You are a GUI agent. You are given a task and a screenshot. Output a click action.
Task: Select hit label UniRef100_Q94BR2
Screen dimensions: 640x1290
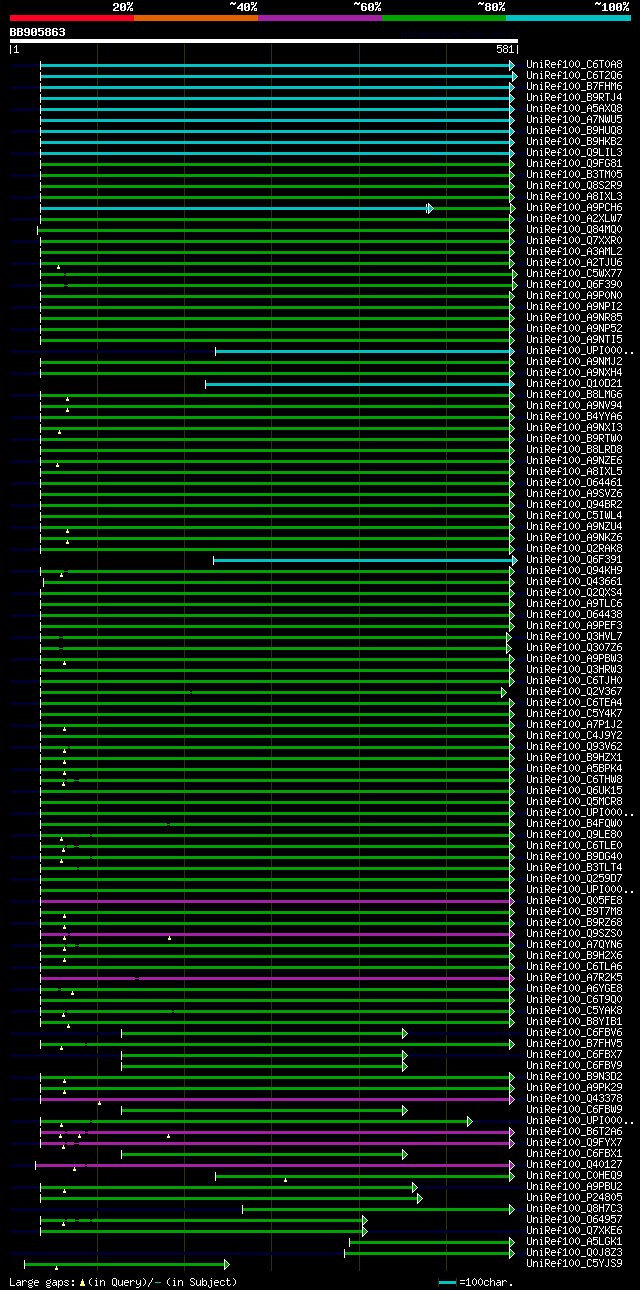574,504
